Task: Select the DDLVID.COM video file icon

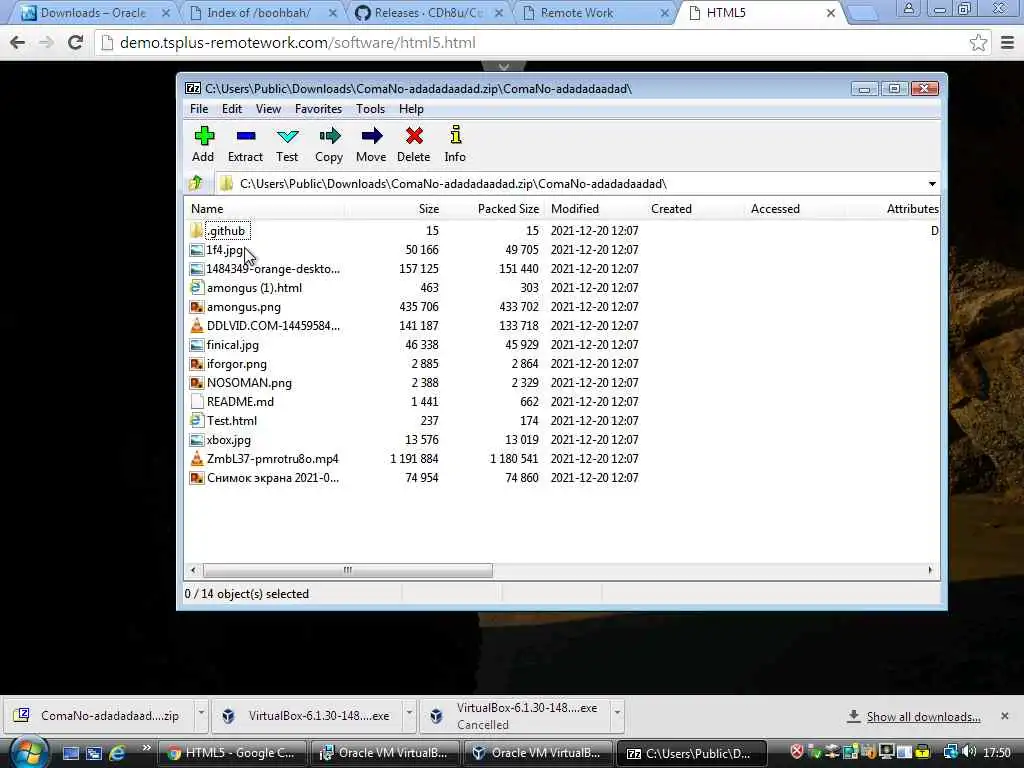Action: point(197,325)
